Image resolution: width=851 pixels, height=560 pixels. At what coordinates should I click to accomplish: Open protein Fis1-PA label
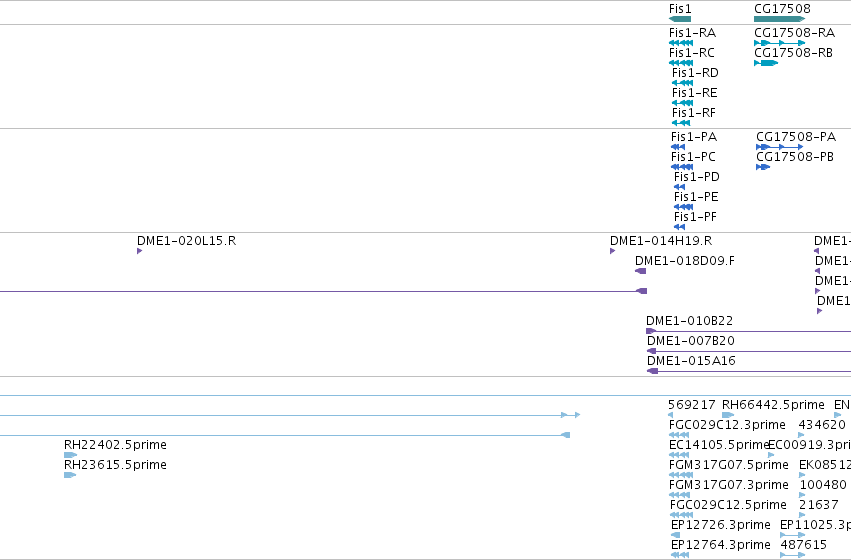(x=694, y=137)
